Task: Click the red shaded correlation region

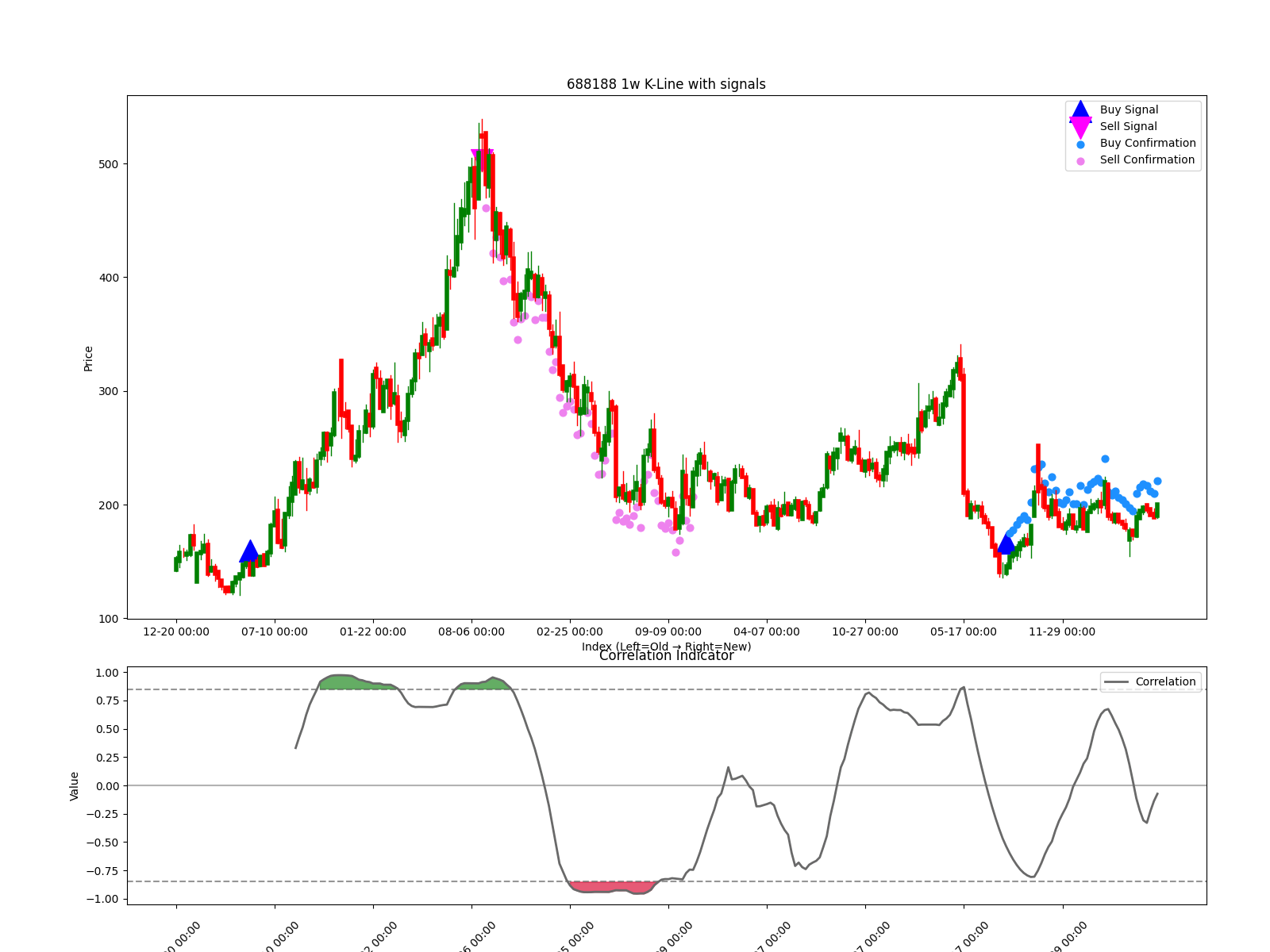Action: (613, 887)
